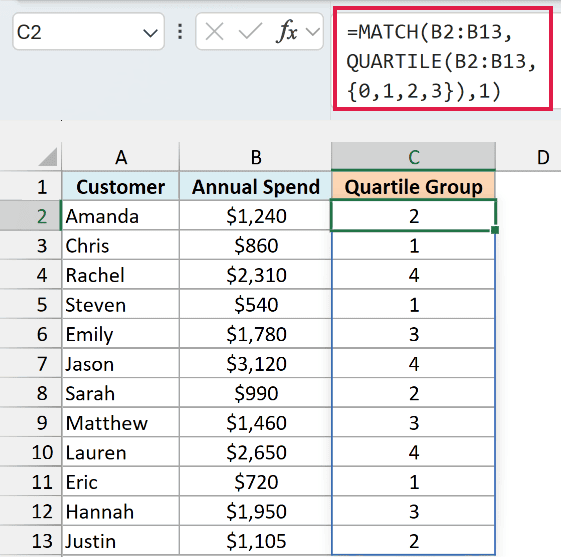Click the Amanda cell
The width and height of the screenshot is (561, 557).
tap(121, 216)
